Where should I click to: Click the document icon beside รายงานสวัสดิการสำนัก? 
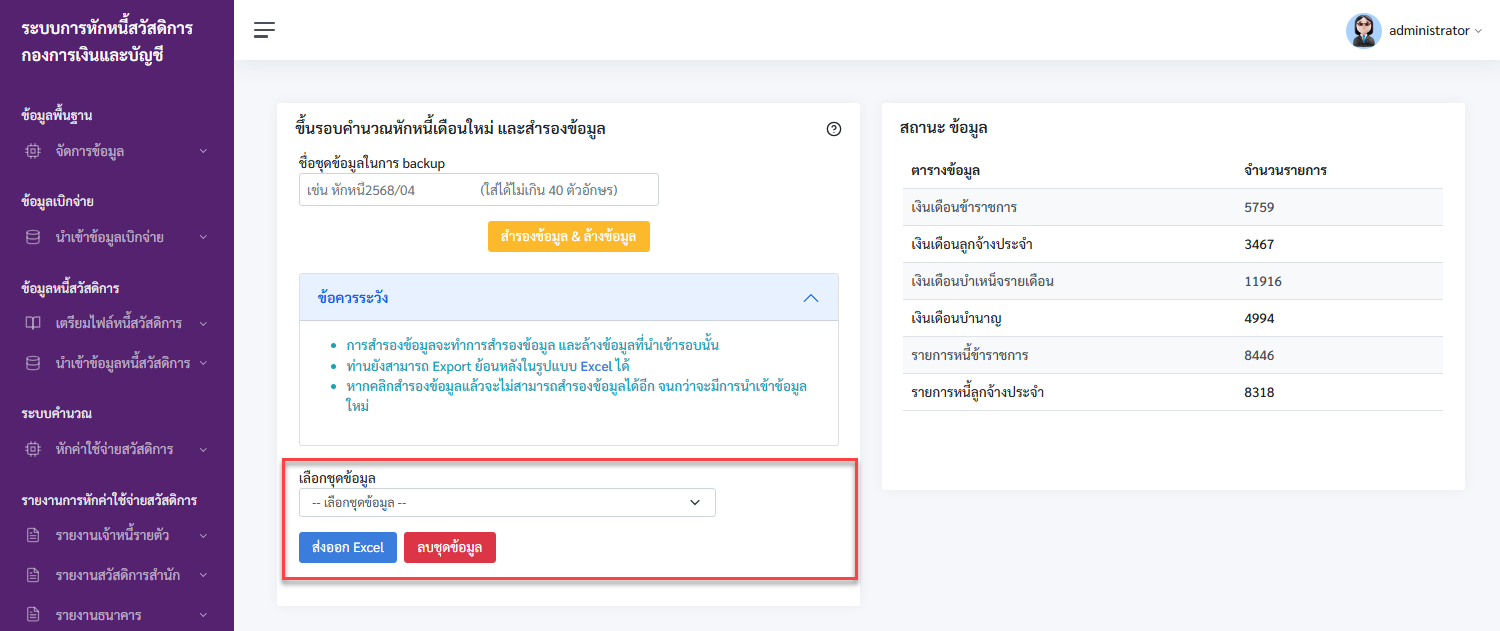[33, 575]
